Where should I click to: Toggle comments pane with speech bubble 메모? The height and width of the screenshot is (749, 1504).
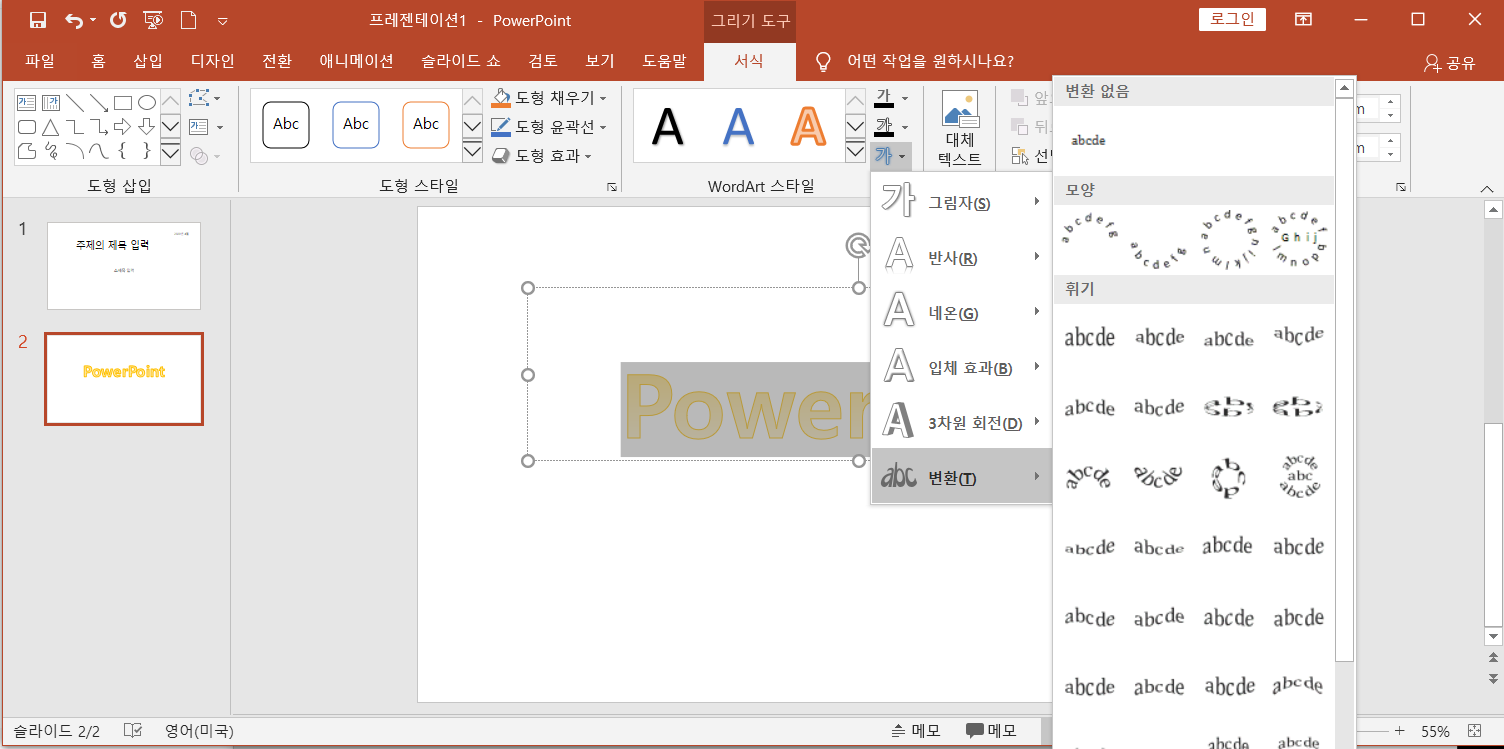click(x=990, y=731)
